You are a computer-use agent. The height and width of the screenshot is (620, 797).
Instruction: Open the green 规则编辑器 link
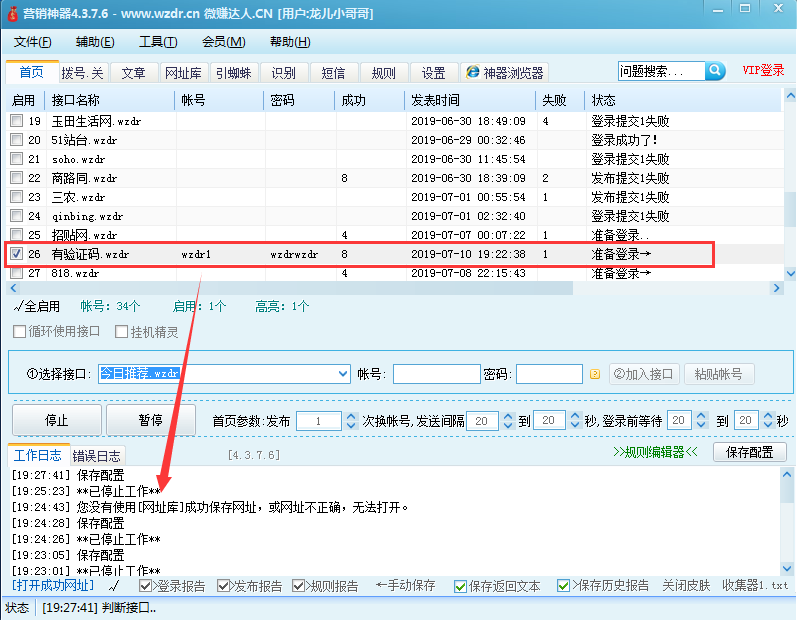pyautogui.click(x=655, y=452)
